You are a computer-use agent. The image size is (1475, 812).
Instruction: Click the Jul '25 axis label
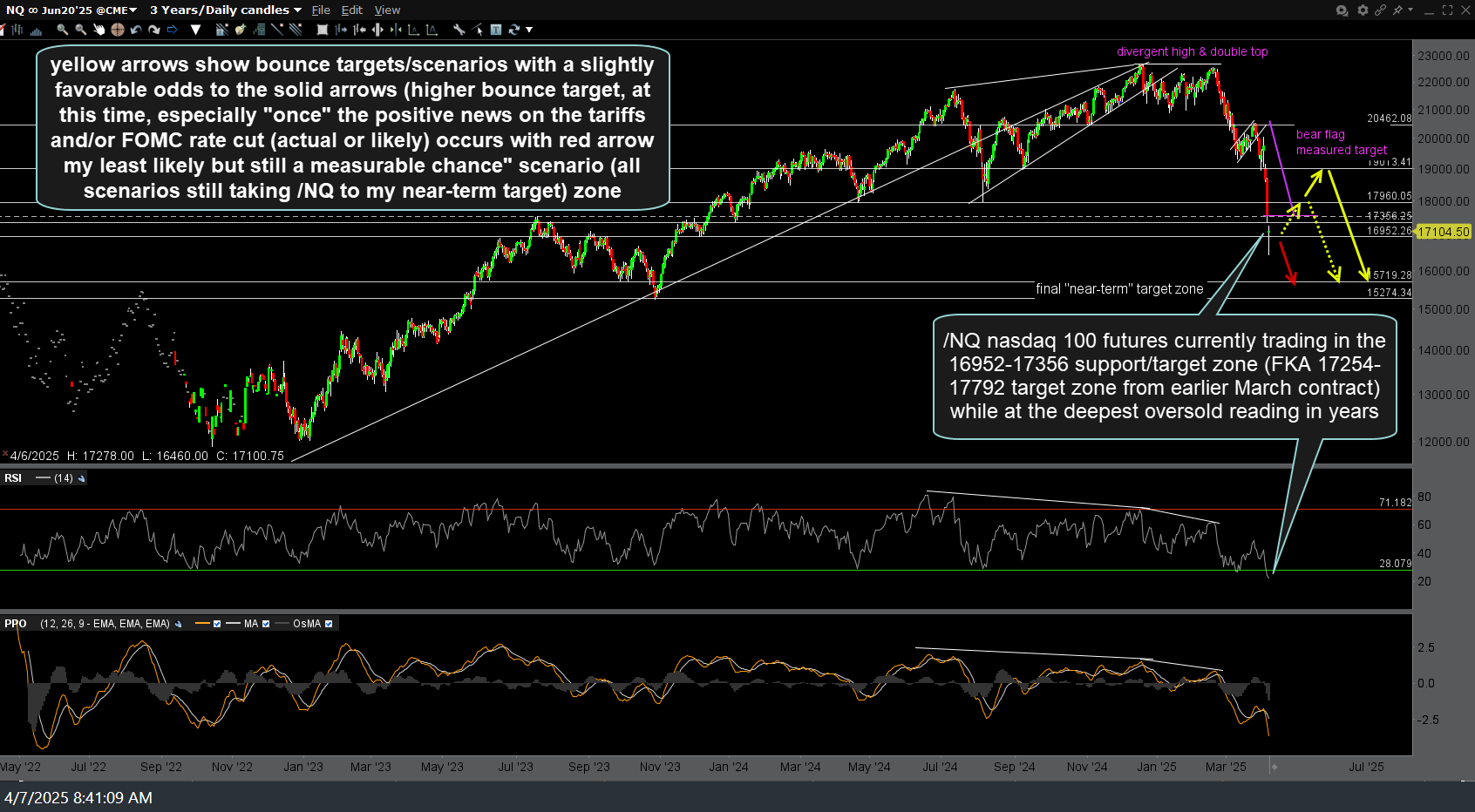(1365, 768)
